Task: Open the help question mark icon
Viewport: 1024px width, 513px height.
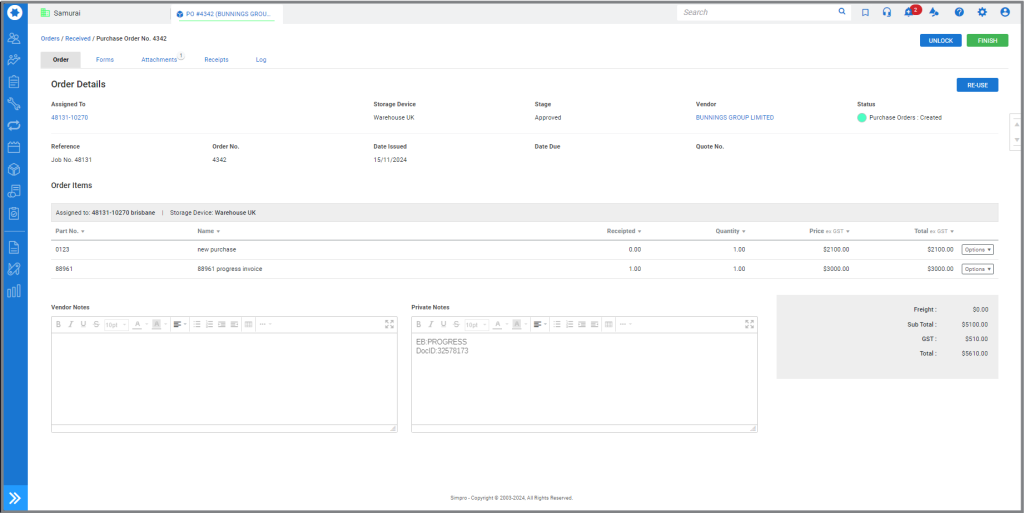Action: click(x=959, y=12)
